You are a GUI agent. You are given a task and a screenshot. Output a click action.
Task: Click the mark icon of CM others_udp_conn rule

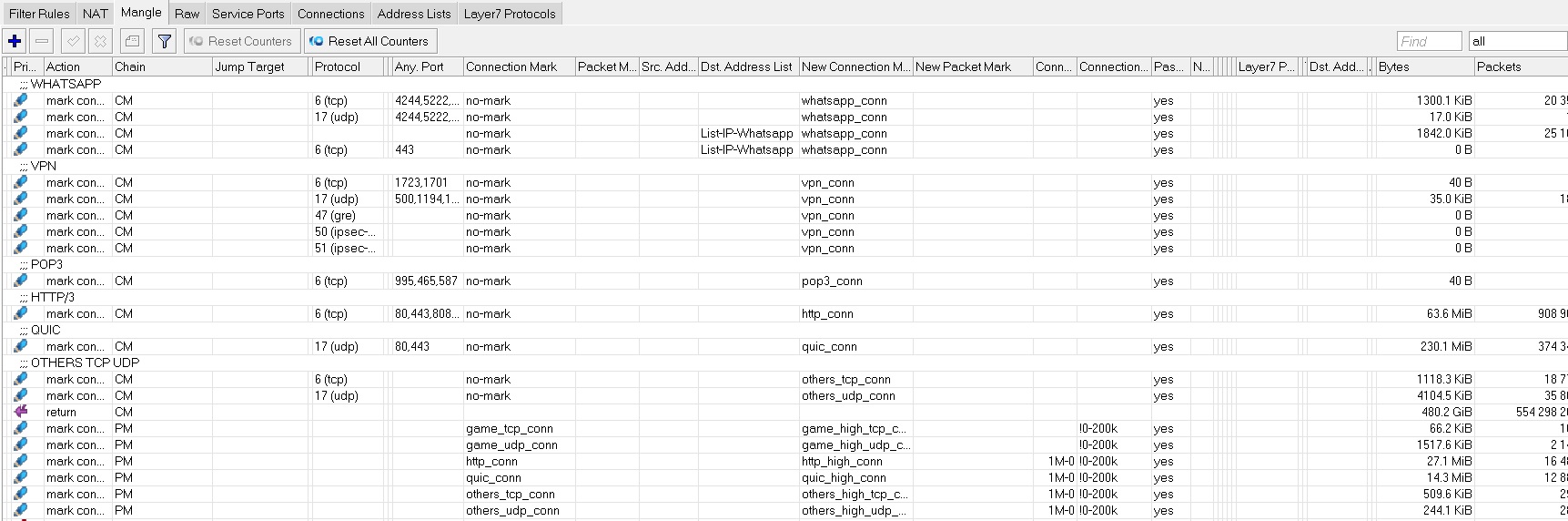[x=21, y=395]
